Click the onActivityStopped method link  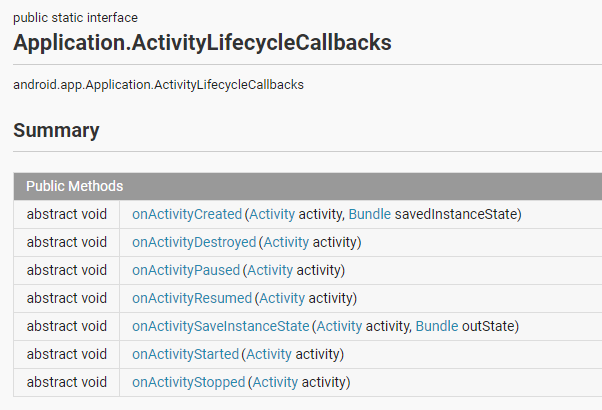pos(188,382)
